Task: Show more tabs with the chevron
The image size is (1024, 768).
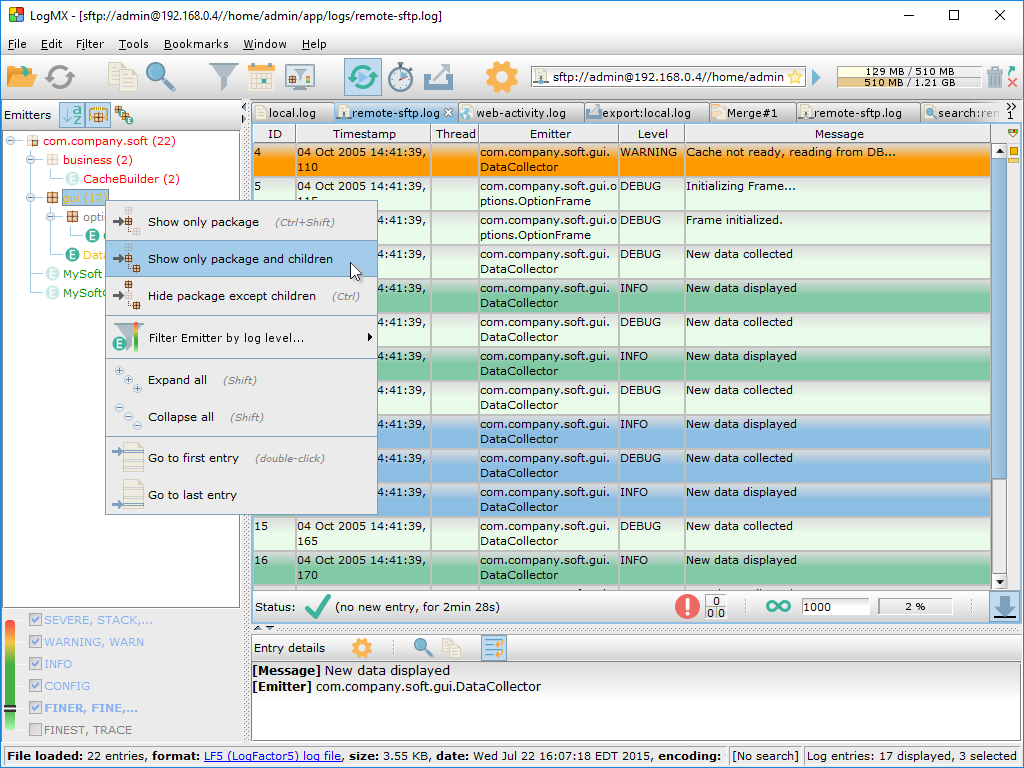Action: coord(1011,107)
